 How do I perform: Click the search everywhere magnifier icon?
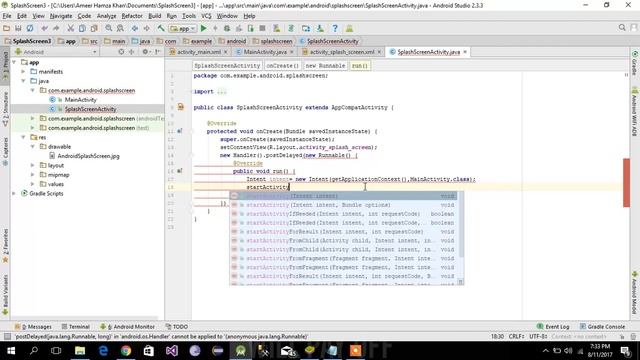click(x=622, y=27)
